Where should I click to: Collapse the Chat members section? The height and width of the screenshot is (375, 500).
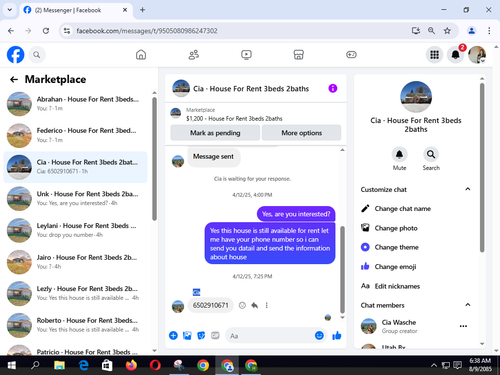tap(468, 305)
